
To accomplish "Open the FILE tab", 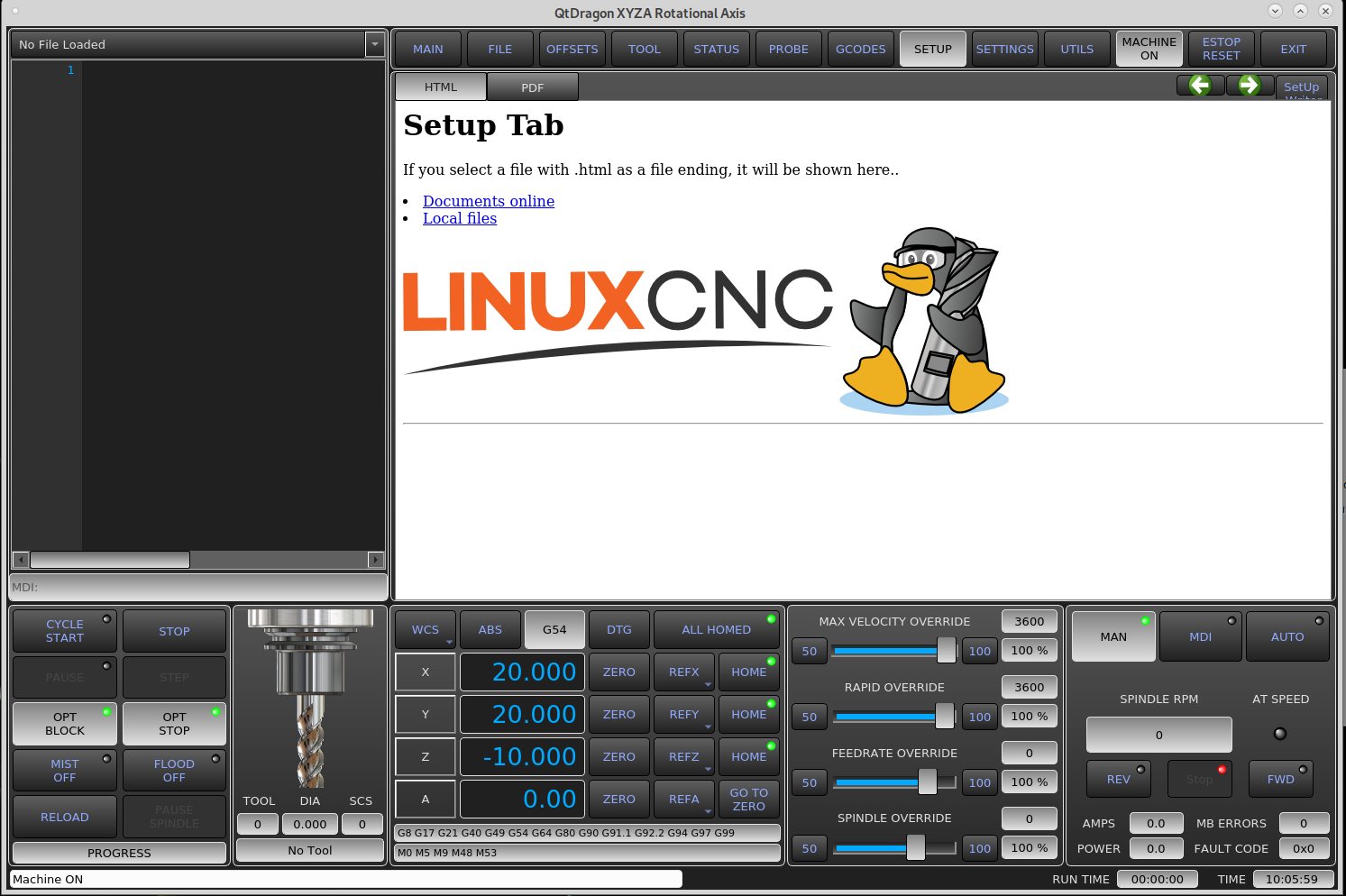I will pos(500,49).
